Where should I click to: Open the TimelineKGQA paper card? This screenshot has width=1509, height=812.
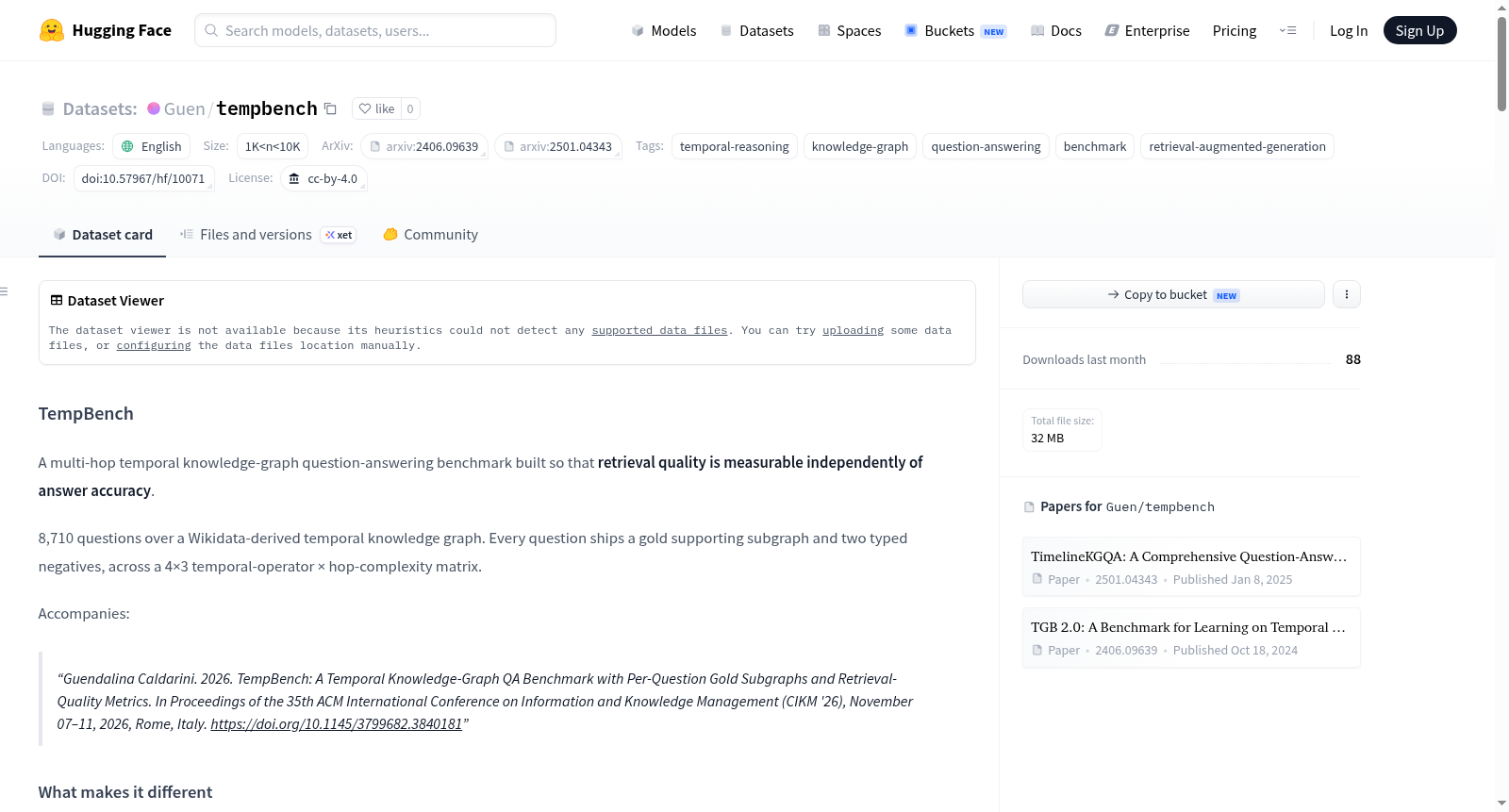pos(1191,567)
